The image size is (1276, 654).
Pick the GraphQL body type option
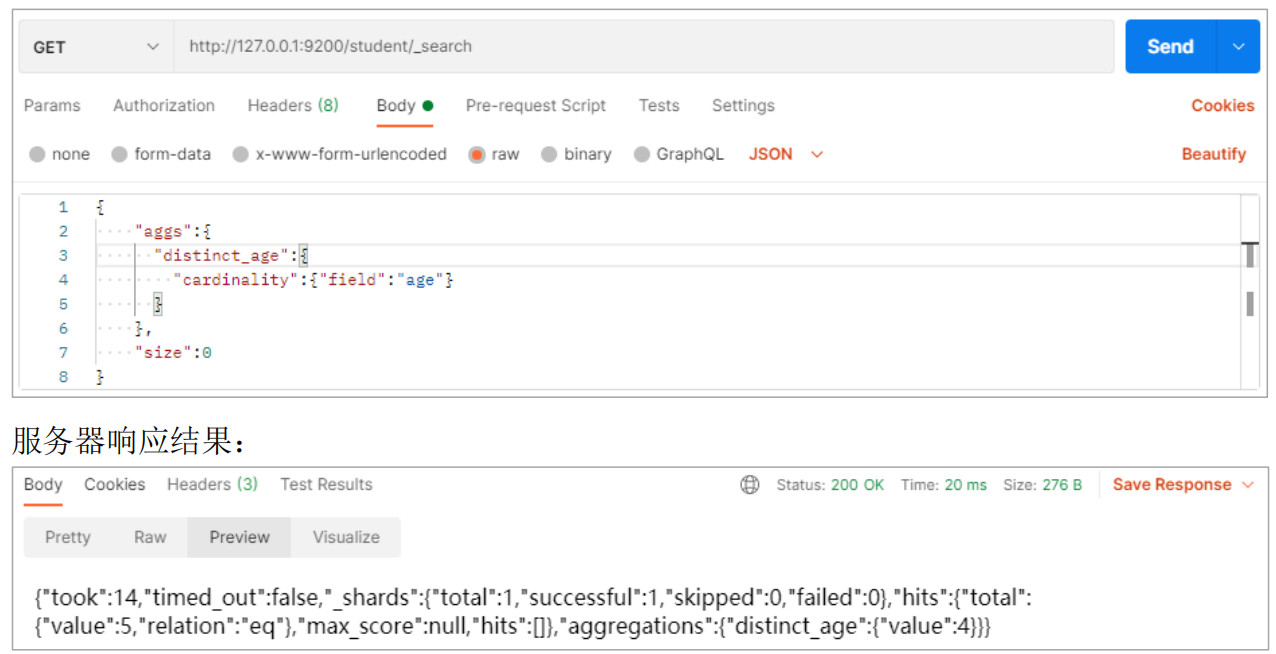642,154
